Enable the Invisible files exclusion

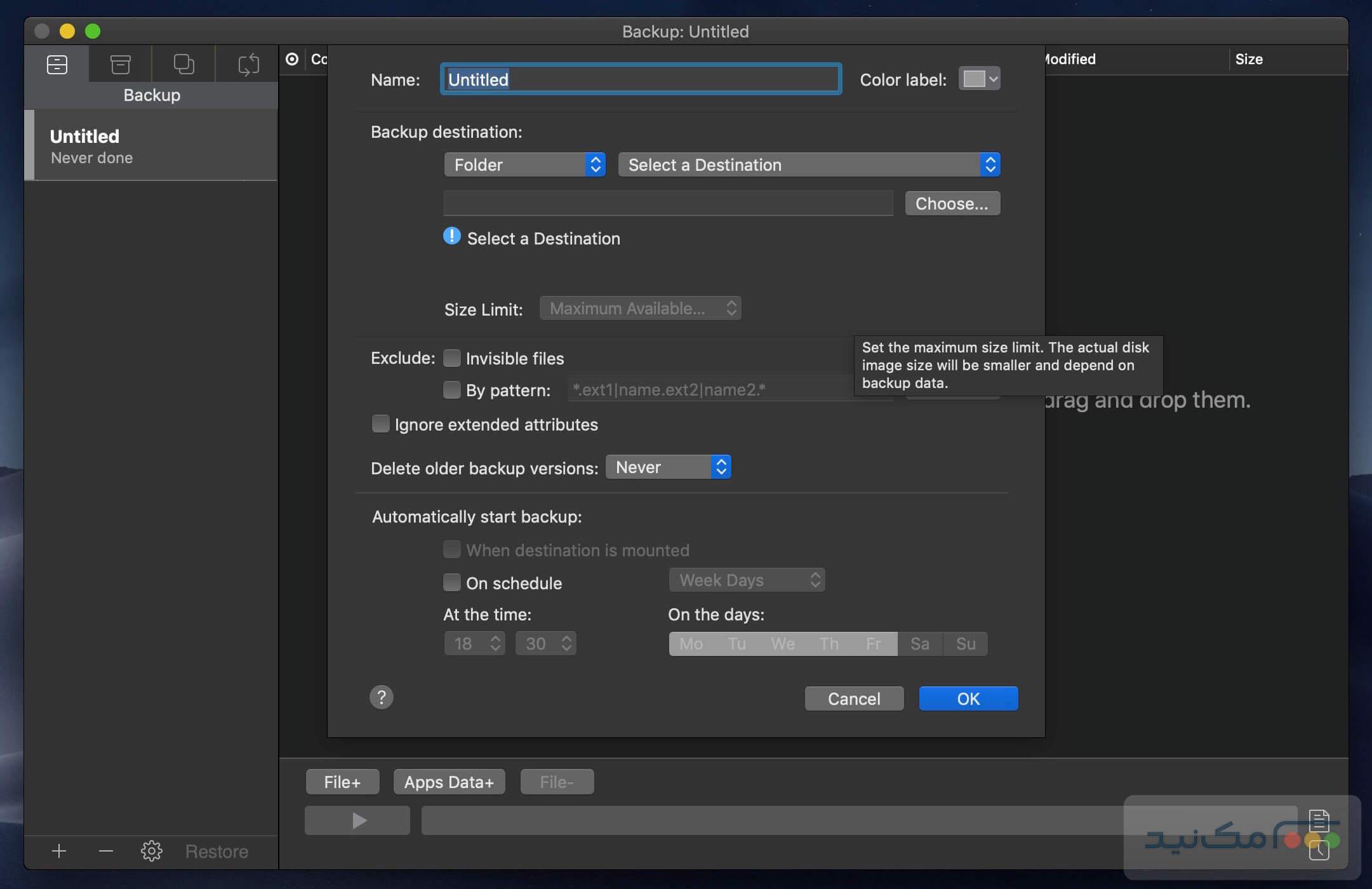(451, 358)
